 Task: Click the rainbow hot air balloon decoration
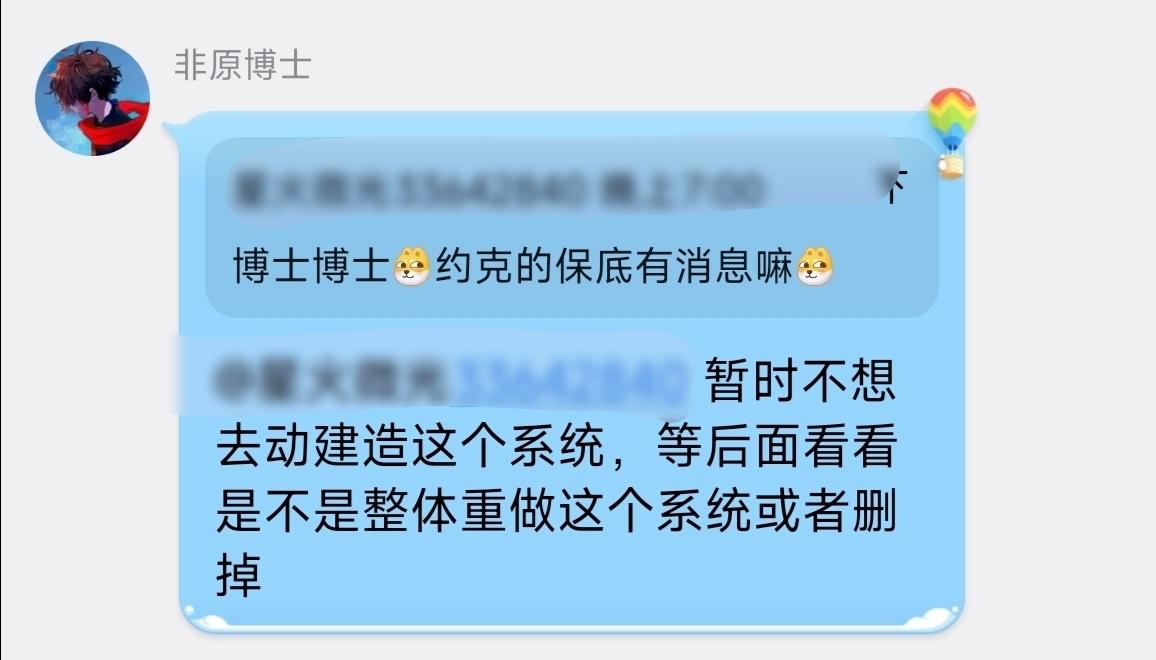tap(952, 133)
